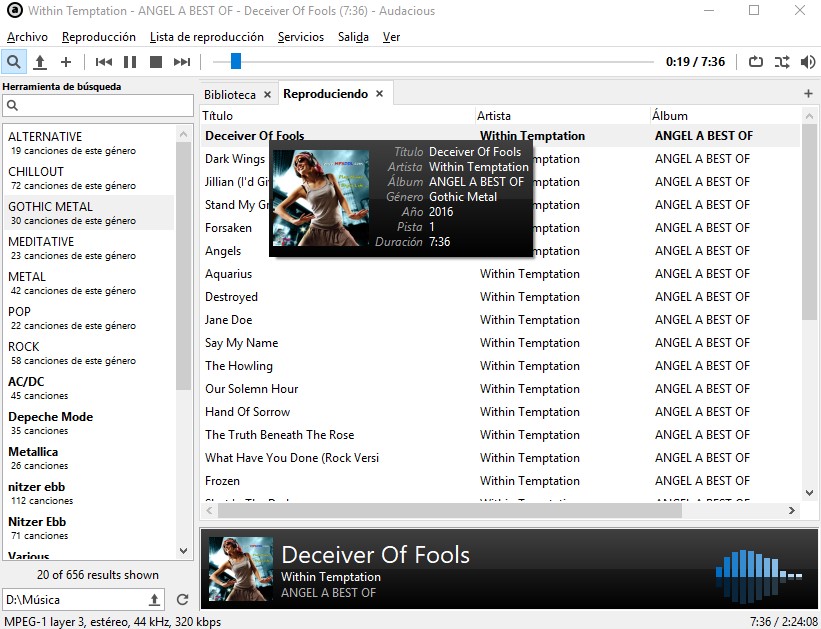Click the plus icon to add files

coord(64,61)
